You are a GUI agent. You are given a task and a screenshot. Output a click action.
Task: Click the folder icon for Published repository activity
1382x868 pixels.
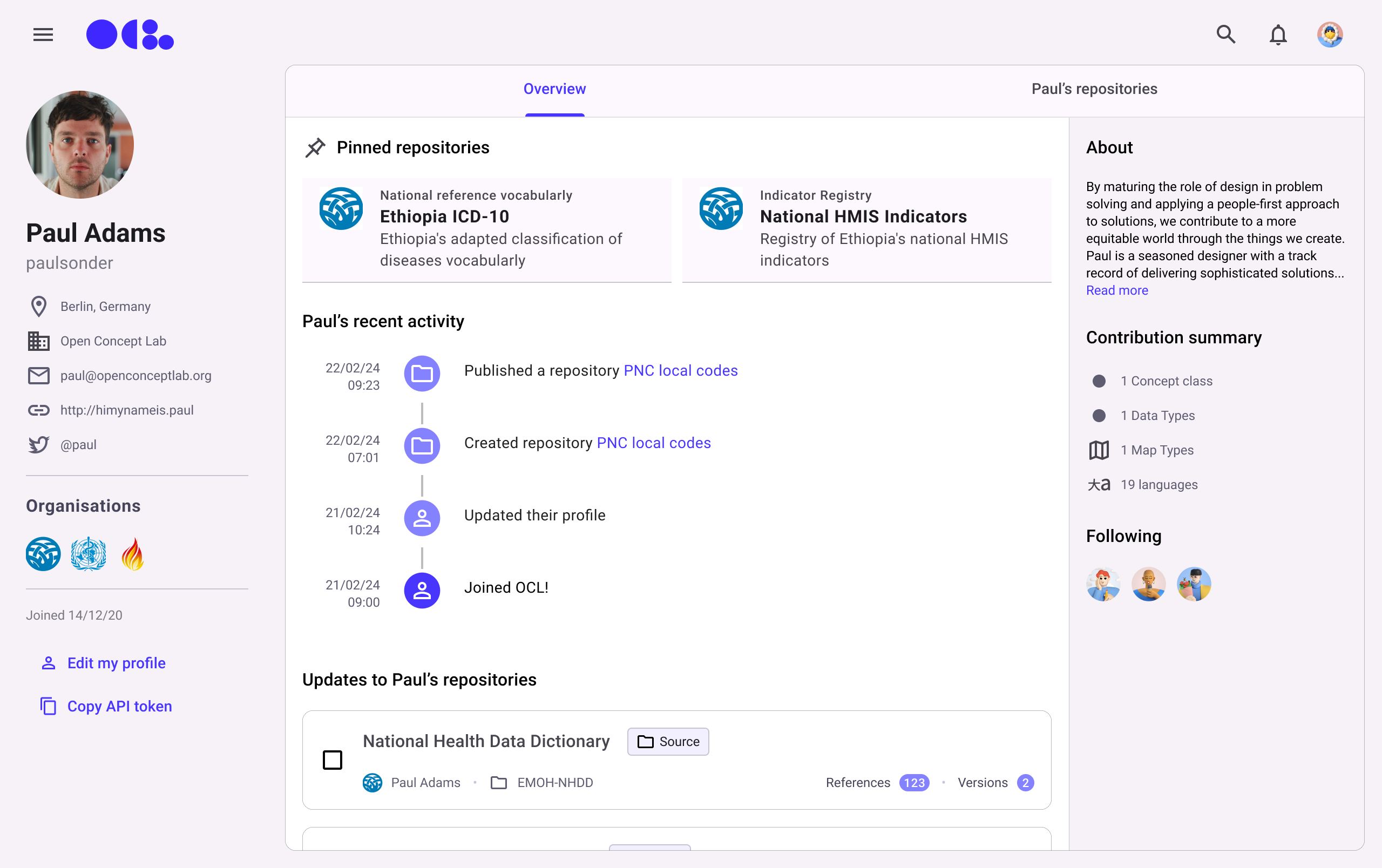[x=422, y=374]
